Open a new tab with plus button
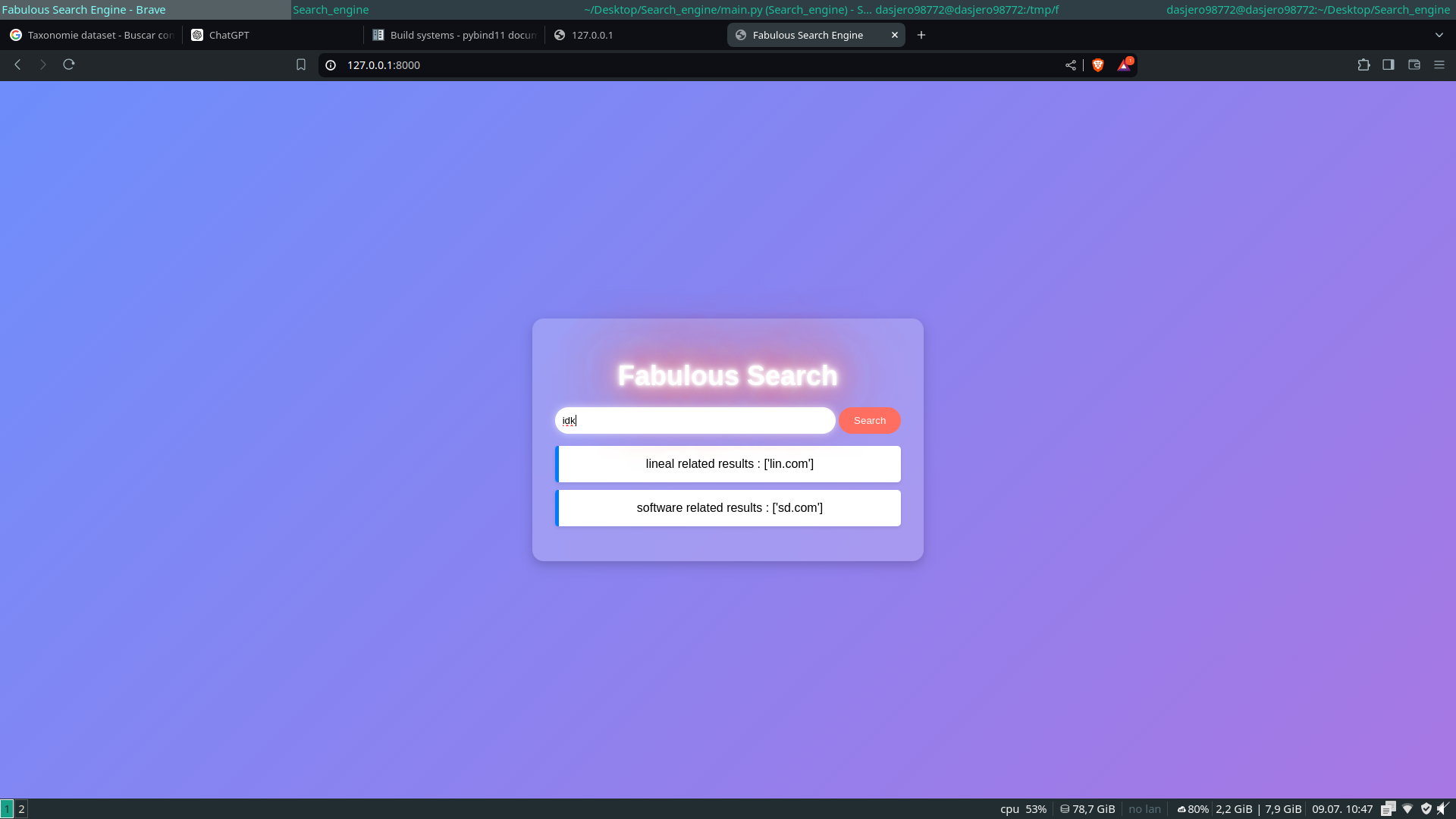 coord(921,35)
